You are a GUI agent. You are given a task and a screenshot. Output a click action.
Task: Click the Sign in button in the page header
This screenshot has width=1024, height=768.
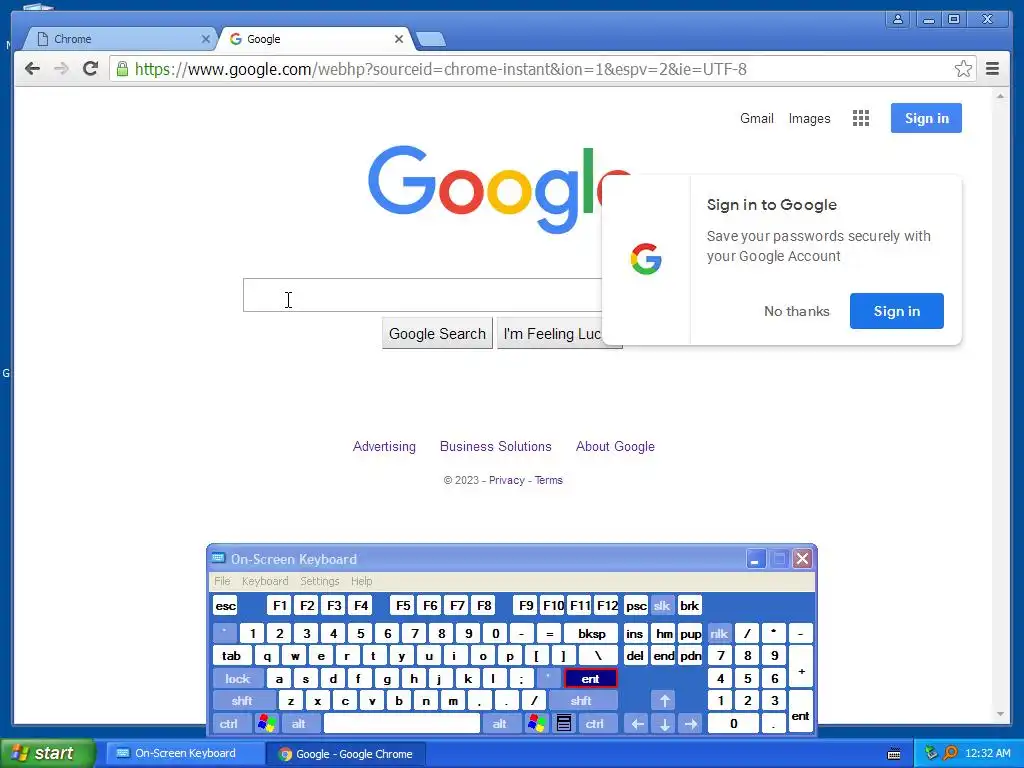point(926,118)
